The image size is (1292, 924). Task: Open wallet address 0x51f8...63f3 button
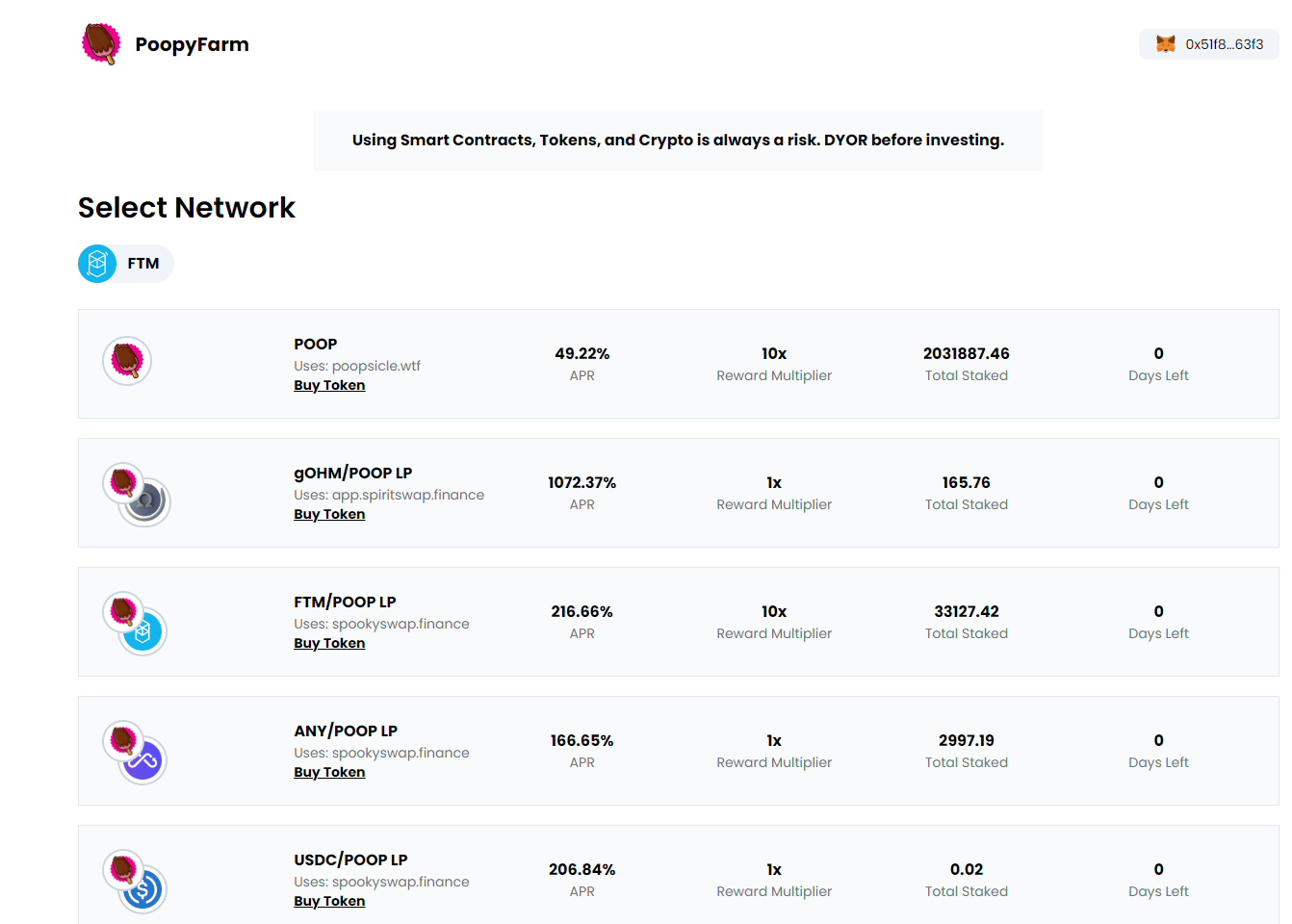(x=1209, y=44)
